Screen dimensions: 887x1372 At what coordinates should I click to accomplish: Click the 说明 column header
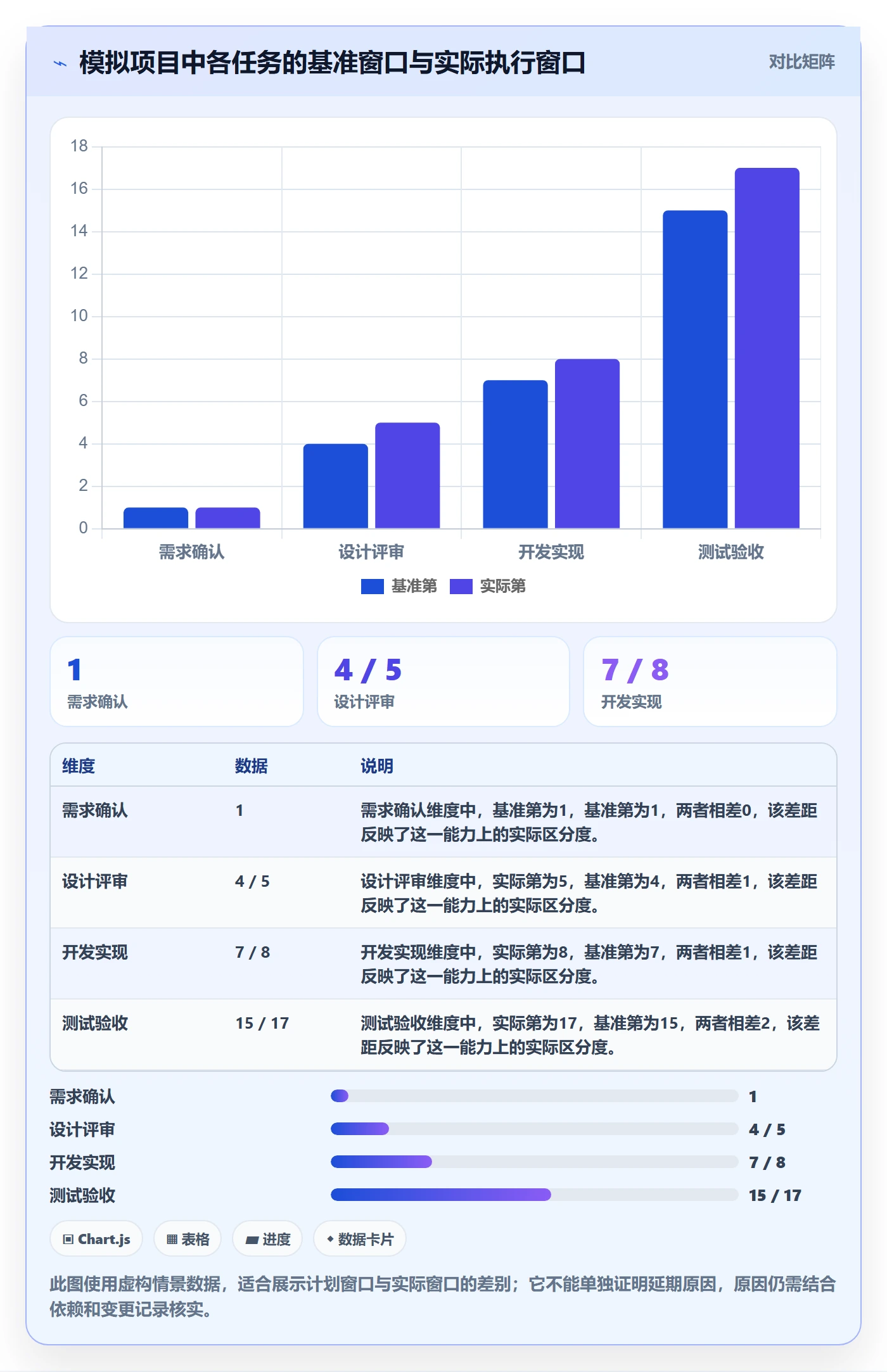[377, 766]
